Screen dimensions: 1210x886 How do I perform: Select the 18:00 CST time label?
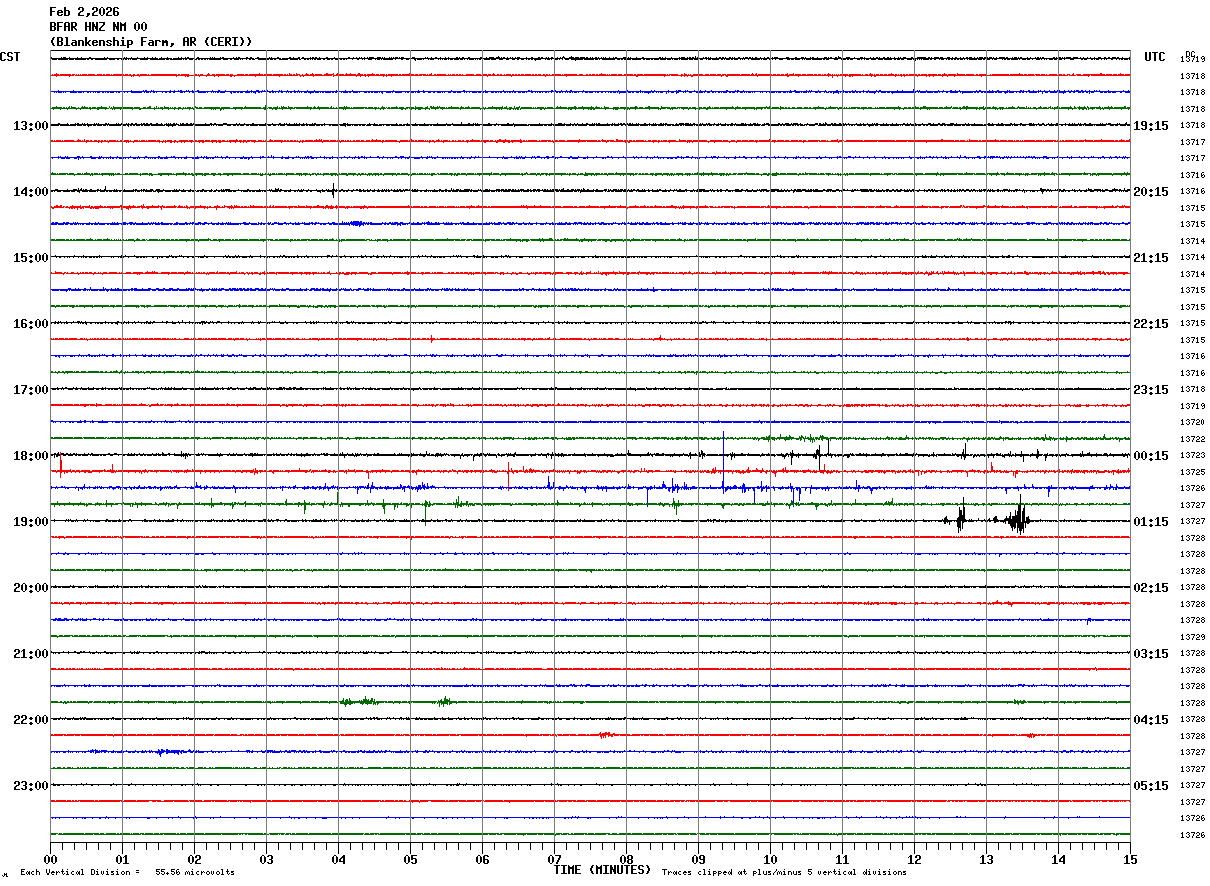[30, 456]
